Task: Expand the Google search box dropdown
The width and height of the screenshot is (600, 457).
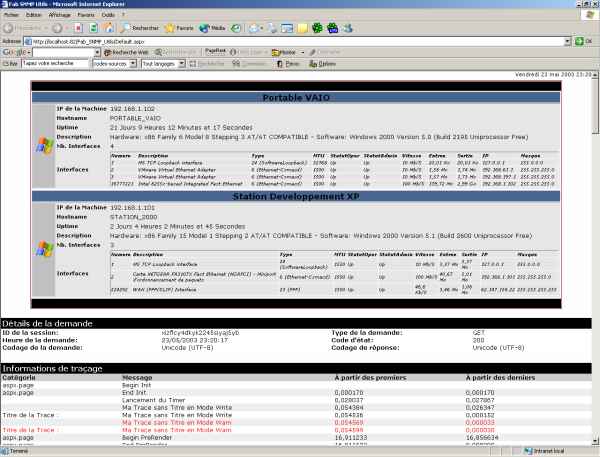Action: (x=97, y=52)
